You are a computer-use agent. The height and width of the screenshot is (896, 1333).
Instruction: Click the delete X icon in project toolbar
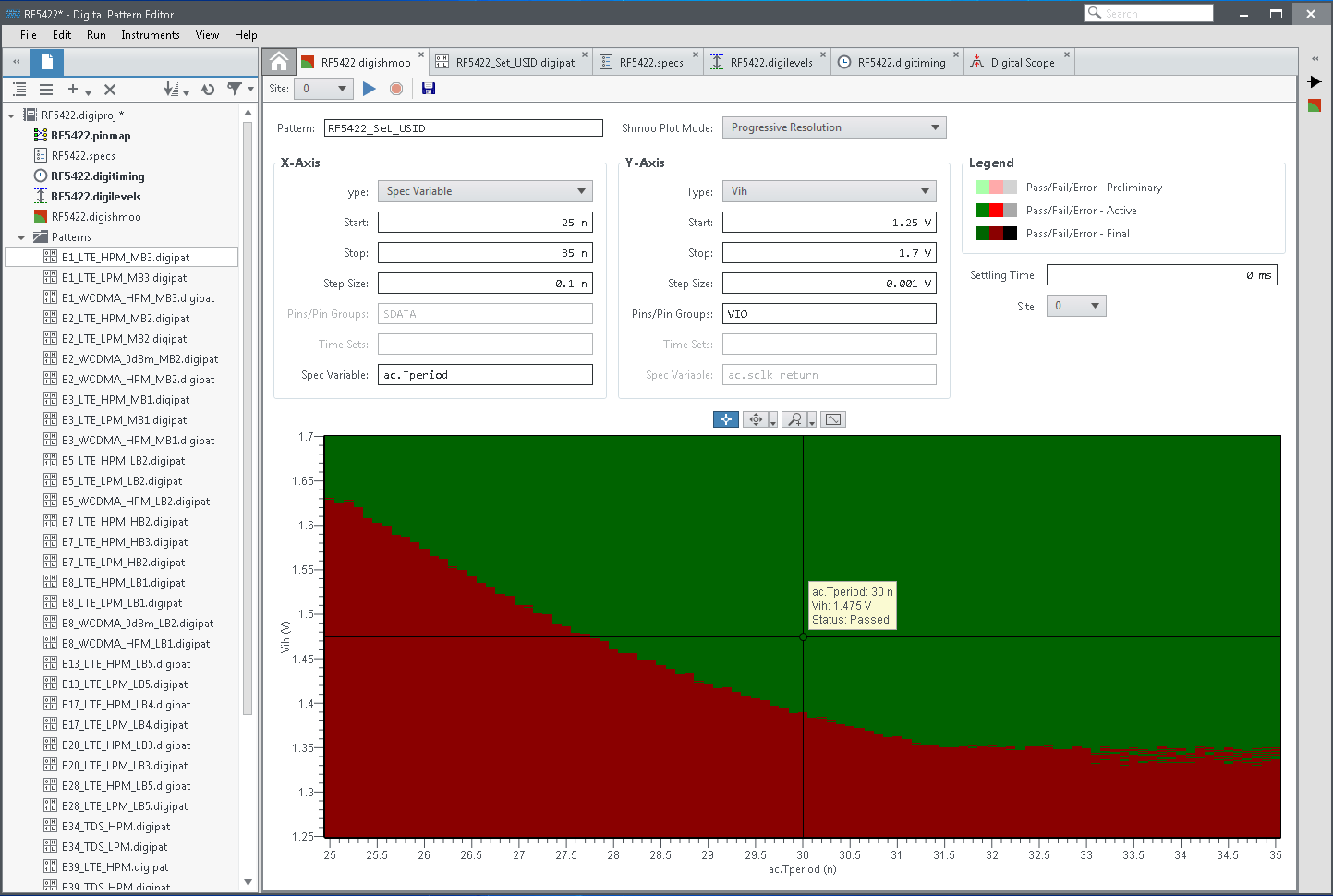point(110,90)
